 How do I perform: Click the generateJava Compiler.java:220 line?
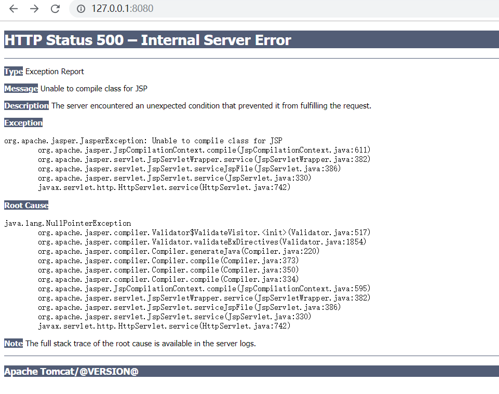(179, 251)
